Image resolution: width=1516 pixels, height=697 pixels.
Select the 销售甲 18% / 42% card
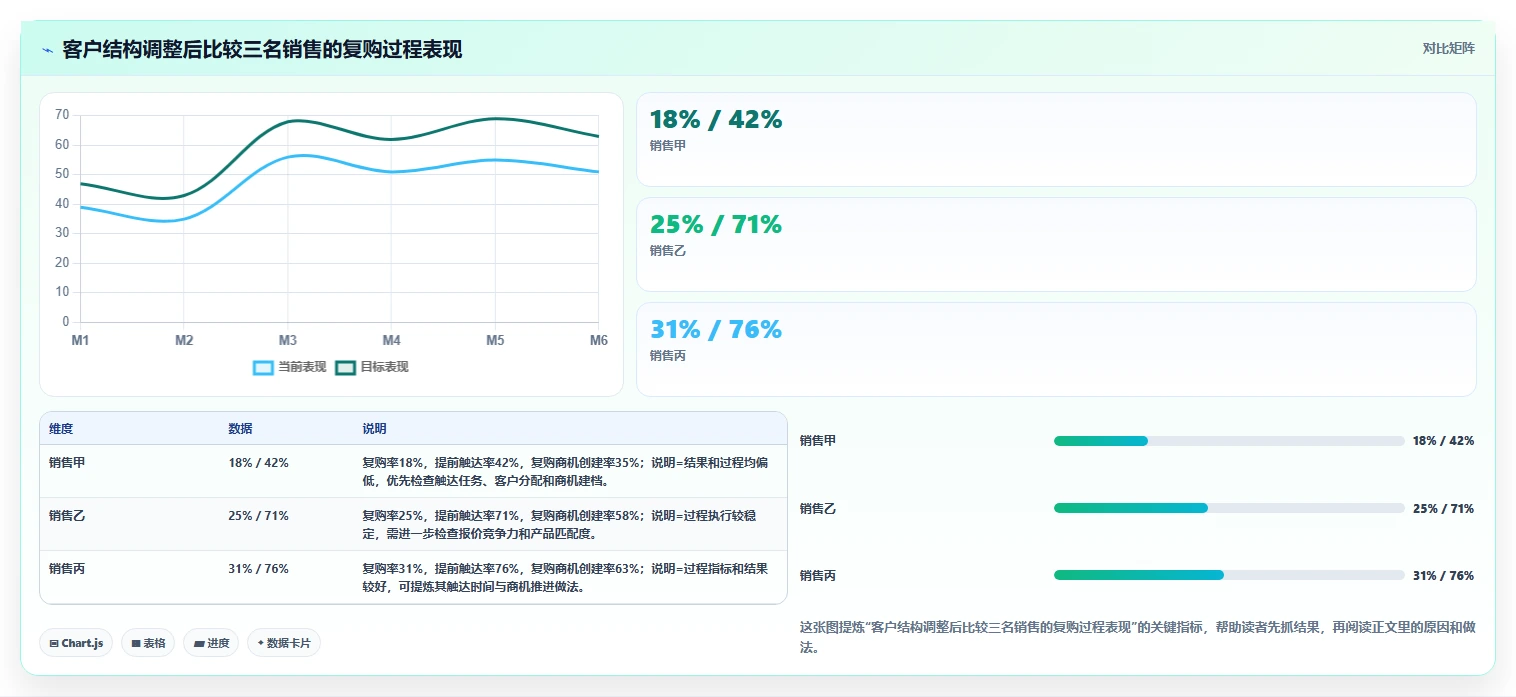tap(1056, 139)
